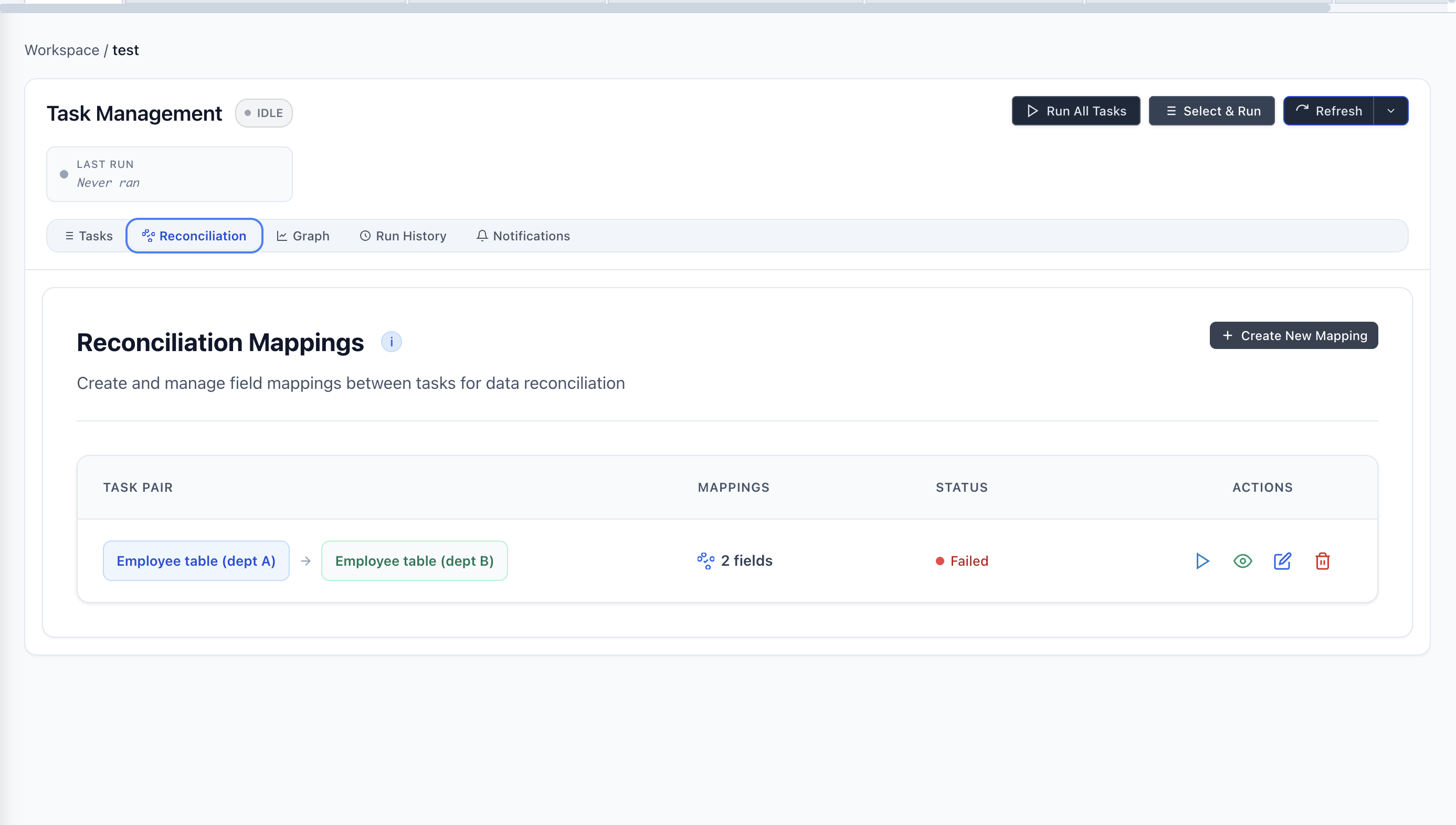This screenshot has width=1456, height=825.
Task: Click the info icon beside Reconciliation Mappings
Action: [x=391, y=342]
